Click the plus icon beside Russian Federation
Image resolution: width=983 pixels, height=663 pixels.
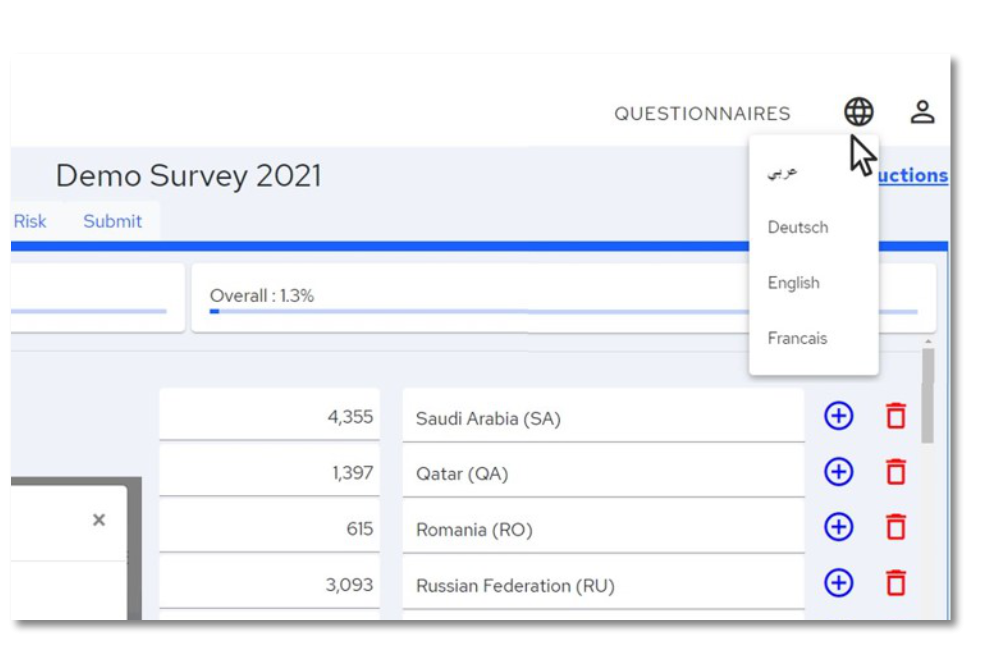click(x=838, y=583)
